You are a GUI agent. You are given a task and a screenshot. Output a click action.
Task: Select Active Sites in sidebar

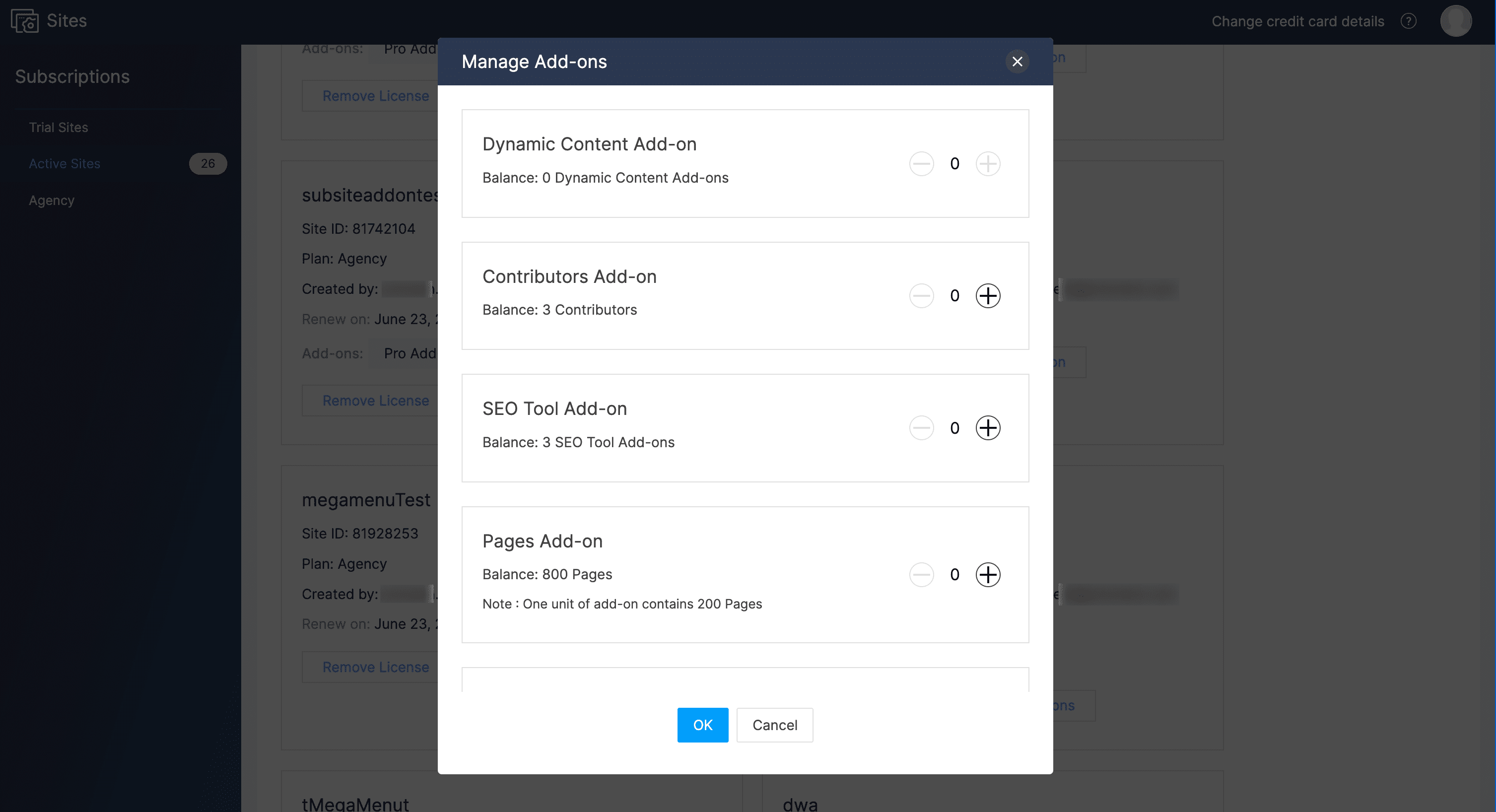coord(65,164)
